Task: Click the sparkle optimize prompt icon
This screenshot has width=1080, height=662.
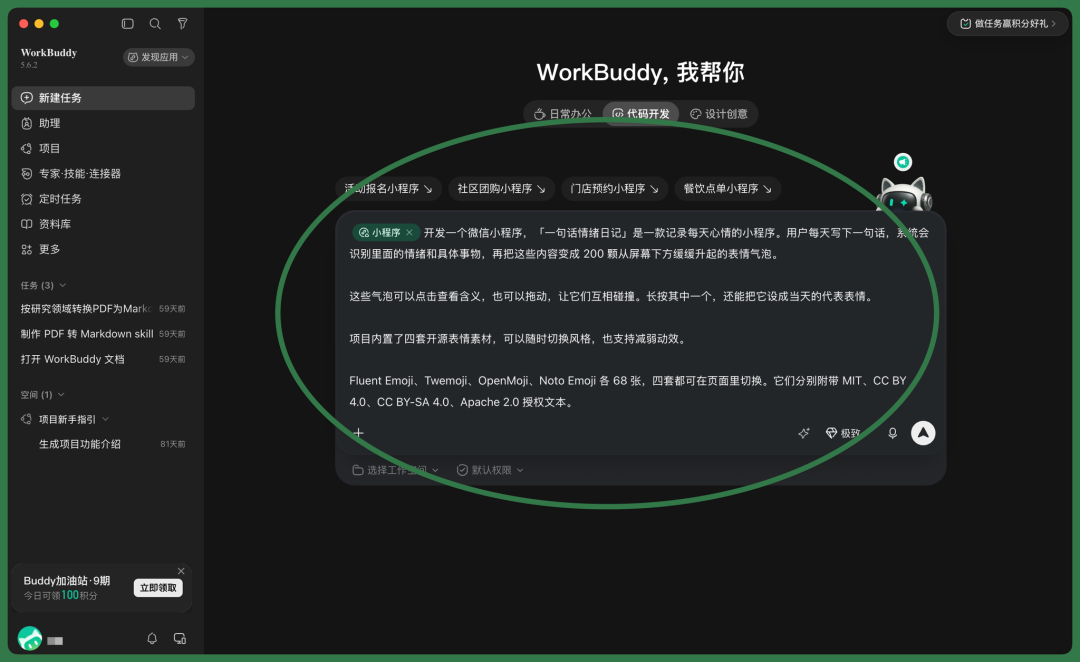Action: point(803,433)
